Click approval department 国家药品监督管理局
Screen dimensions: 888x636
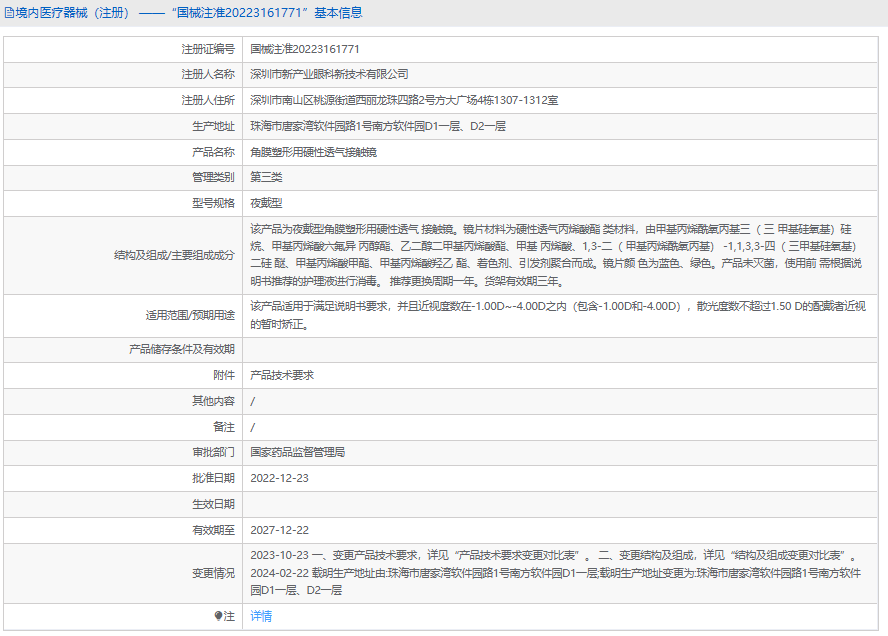point(297,452)
